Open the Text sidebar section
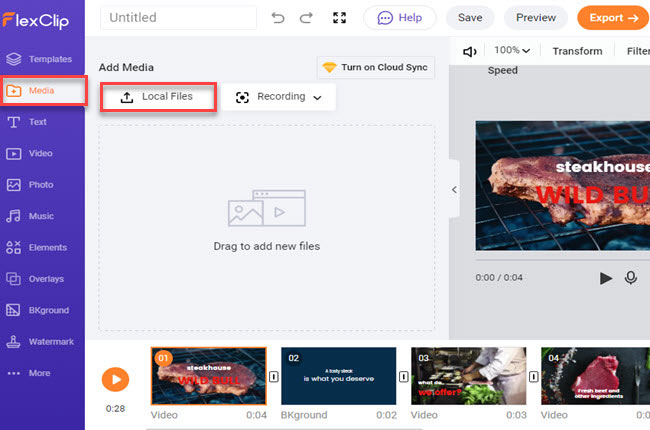Viewport: 650px width, 430px height. point(26,122)
